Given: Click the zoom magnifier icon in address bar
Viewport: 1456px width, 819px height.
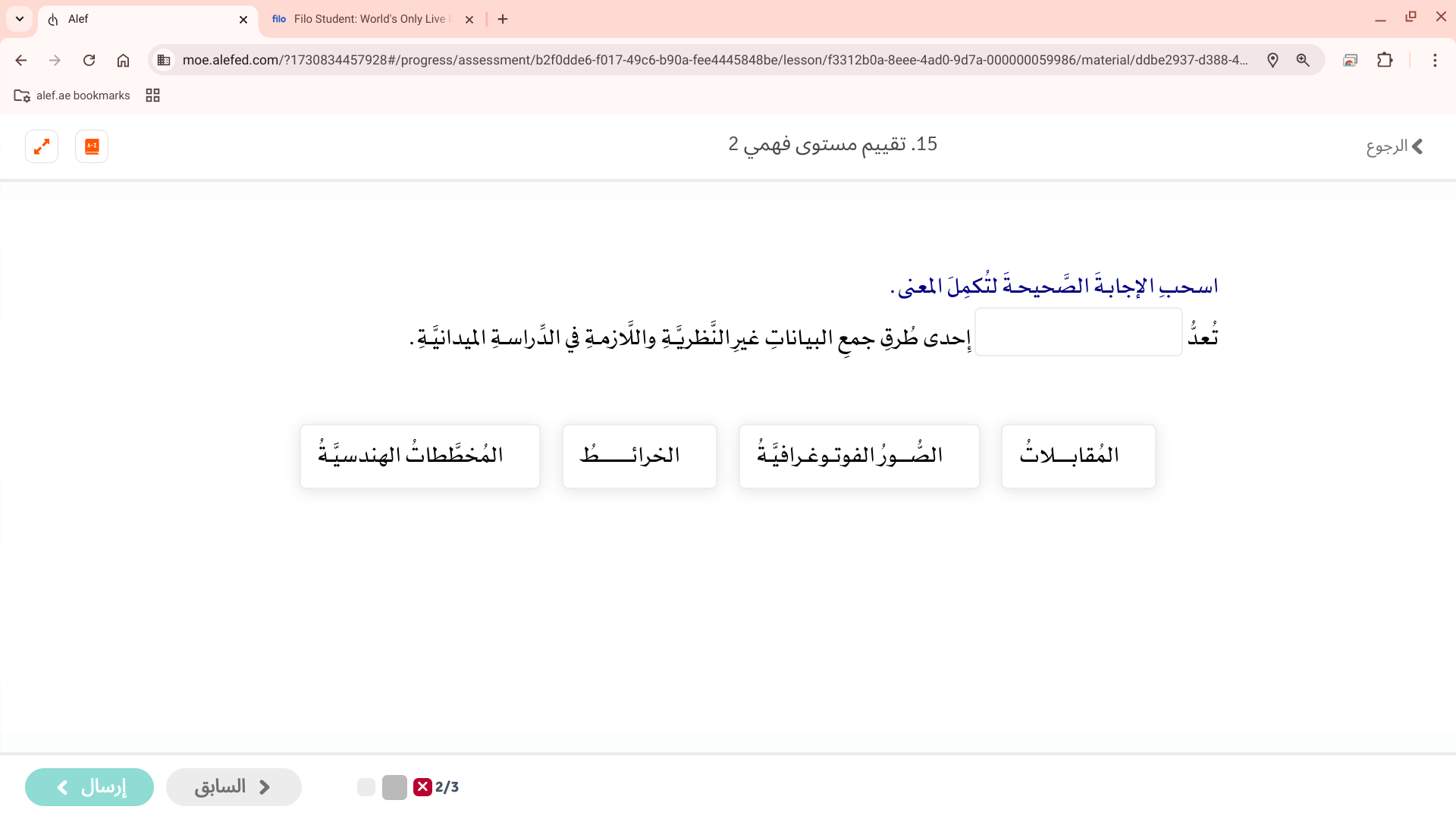Looking at the screenshot, I should (x=1303, y=60).
